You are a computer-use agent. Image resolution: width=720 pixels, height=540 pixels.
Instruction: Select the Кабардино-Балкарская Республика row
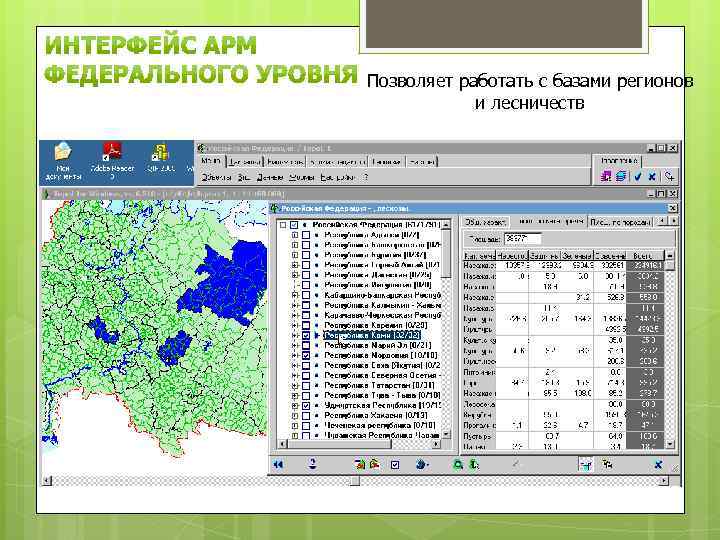pyautogui.click(x=382, y=295)
